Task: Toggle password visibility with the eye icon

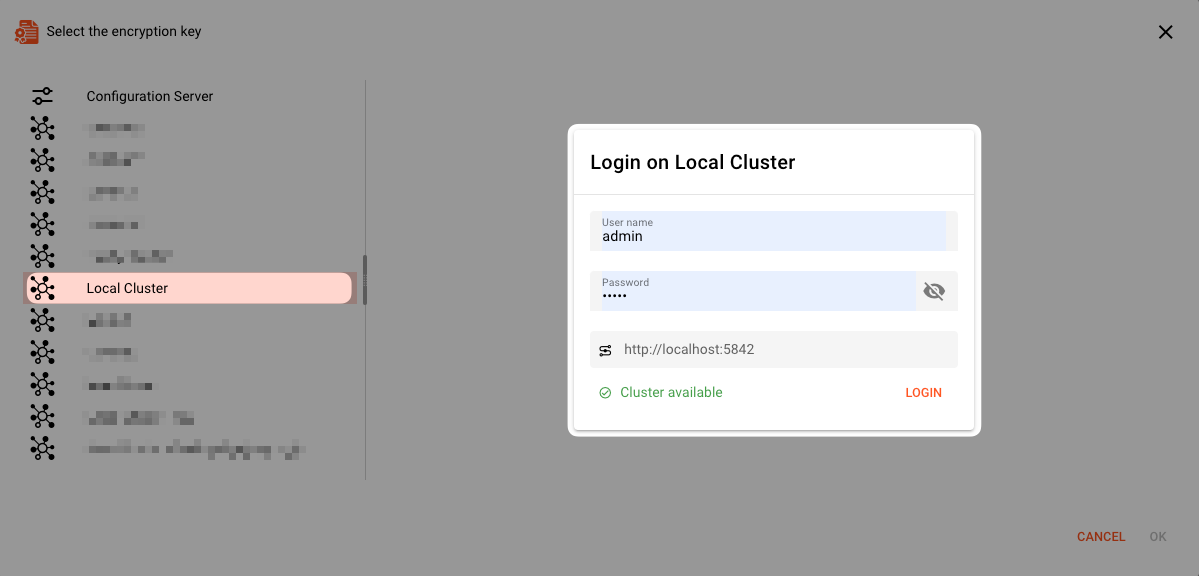Action: [934, 291]
